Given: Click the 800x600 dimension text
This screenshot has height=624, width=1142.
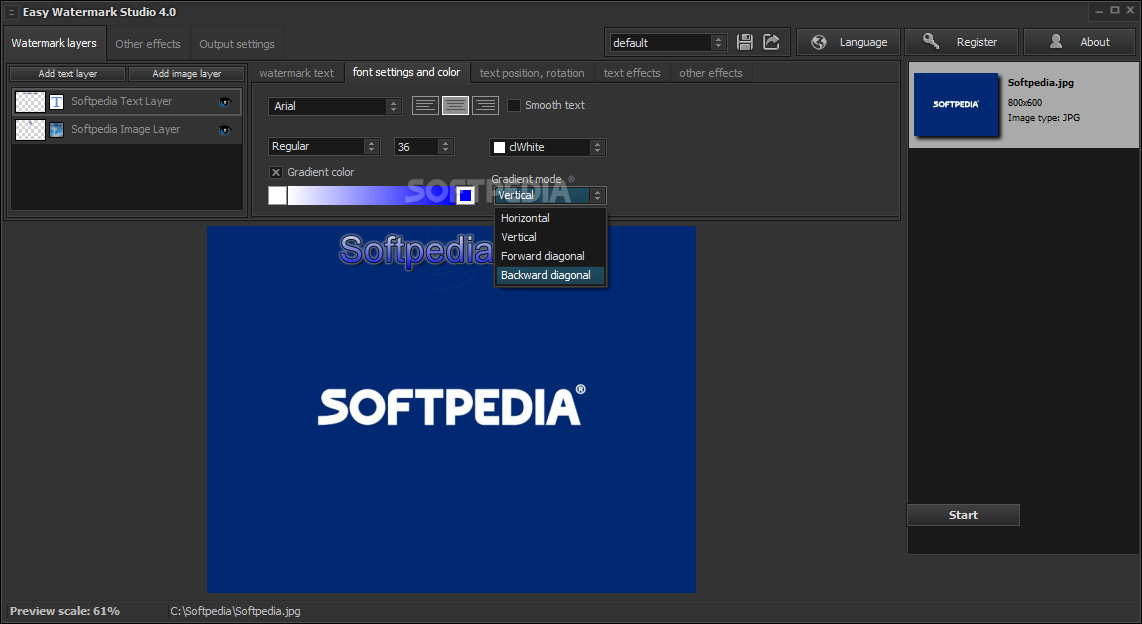Looking at the screenshot, I should click(1025, 103).
